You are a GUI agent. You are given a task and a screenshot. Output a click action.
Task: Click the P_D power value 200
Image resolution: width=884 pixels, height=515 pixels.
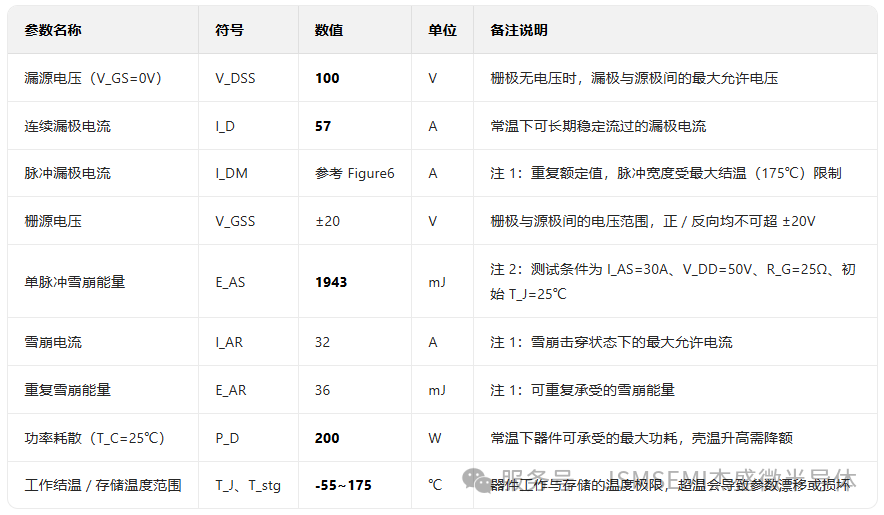point(327,438)
